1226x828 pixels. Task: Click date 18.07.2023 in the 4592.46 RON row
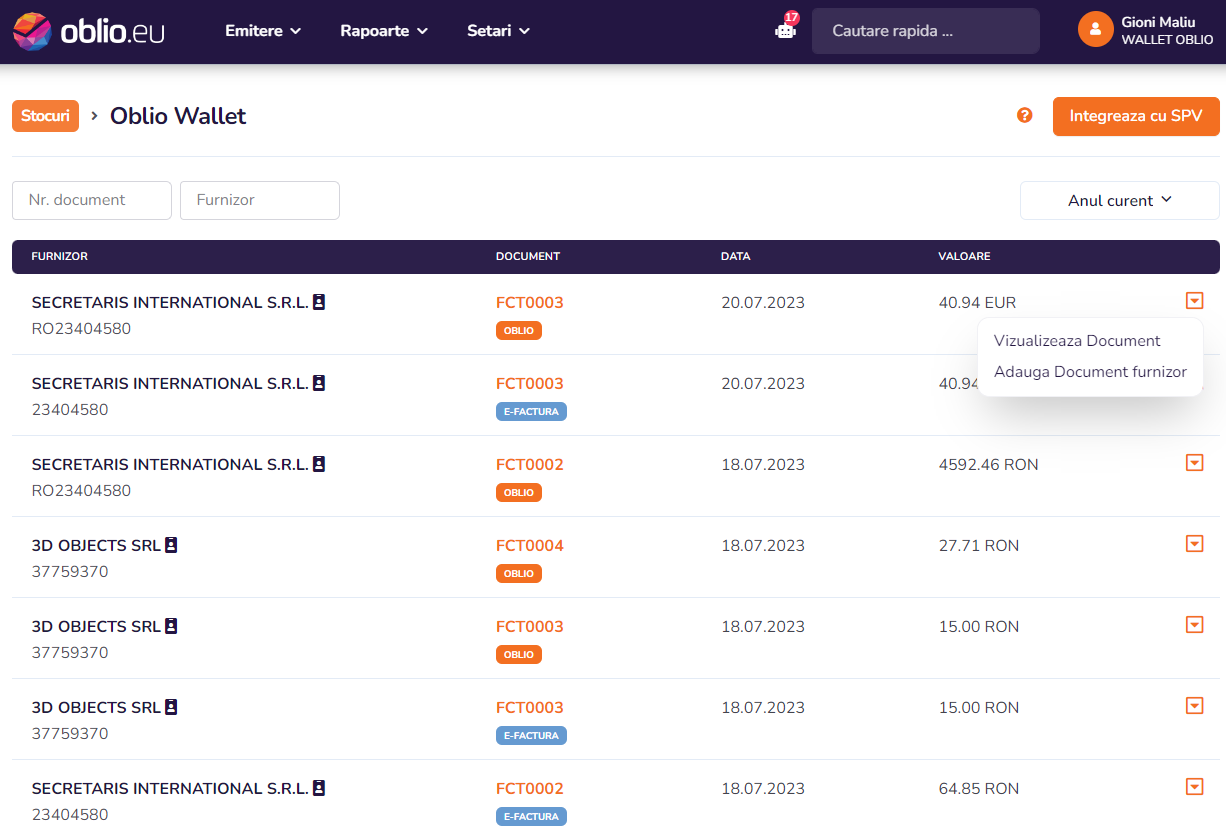tap(763, 465)
